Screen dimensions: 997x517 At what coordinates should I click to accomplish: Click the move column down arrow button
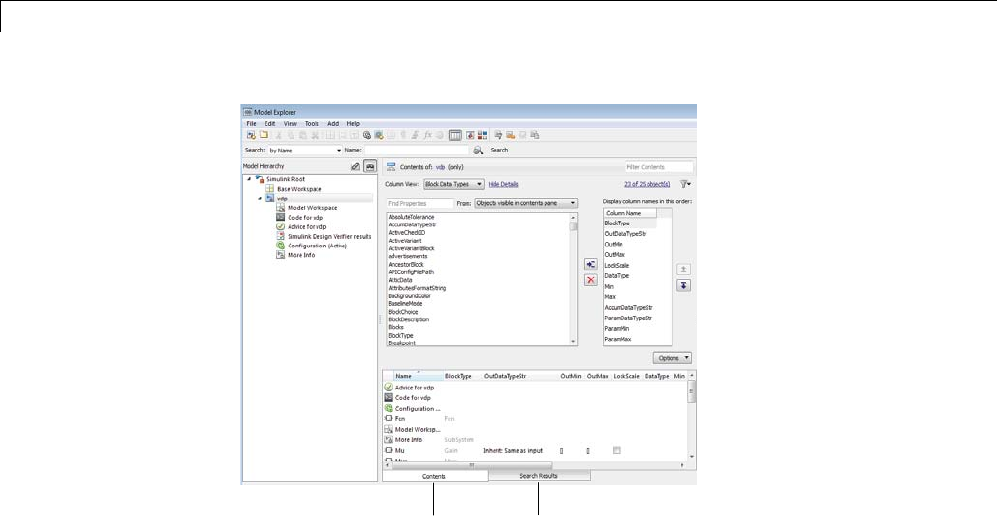coord(683,286)
